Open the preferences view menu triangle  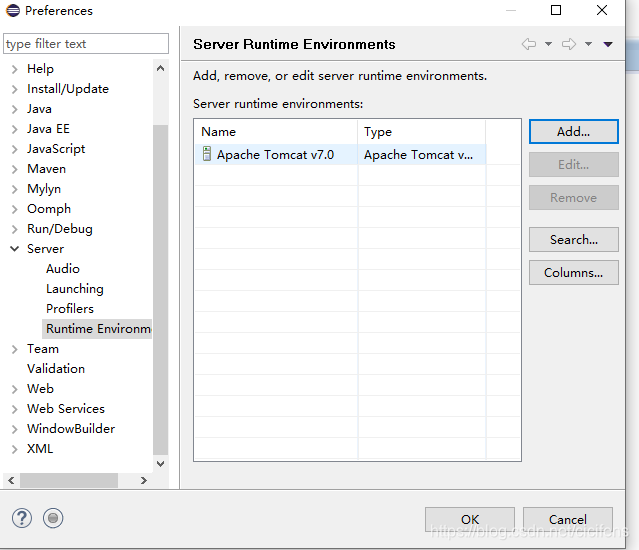point(608,44)
